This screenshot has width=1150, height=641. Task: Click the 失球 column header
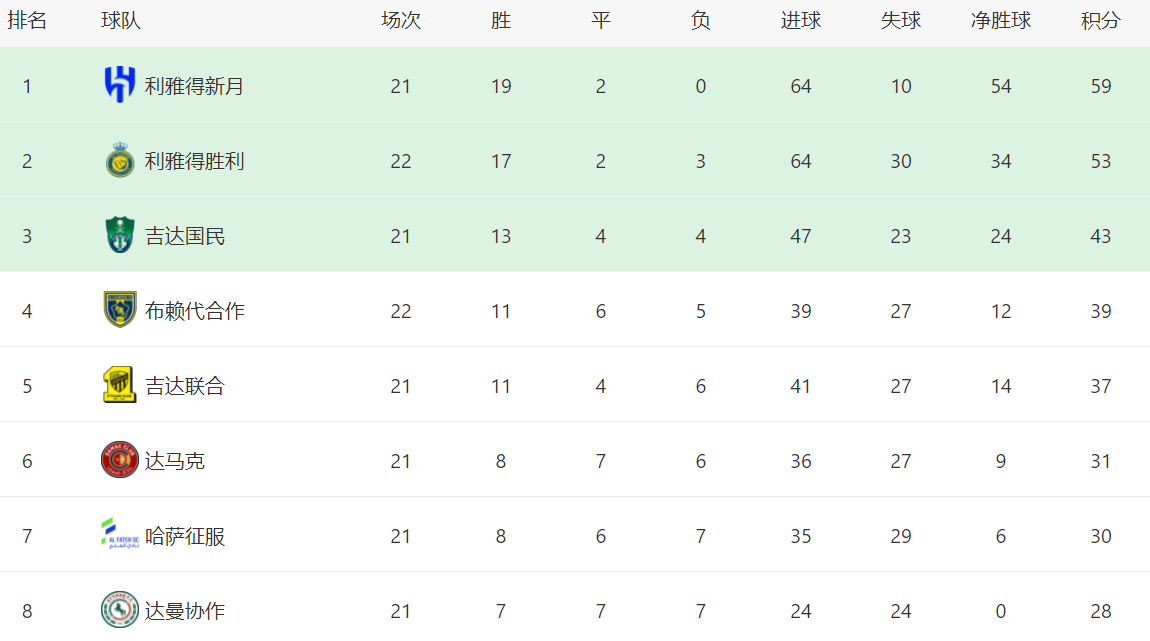[901, 21]
